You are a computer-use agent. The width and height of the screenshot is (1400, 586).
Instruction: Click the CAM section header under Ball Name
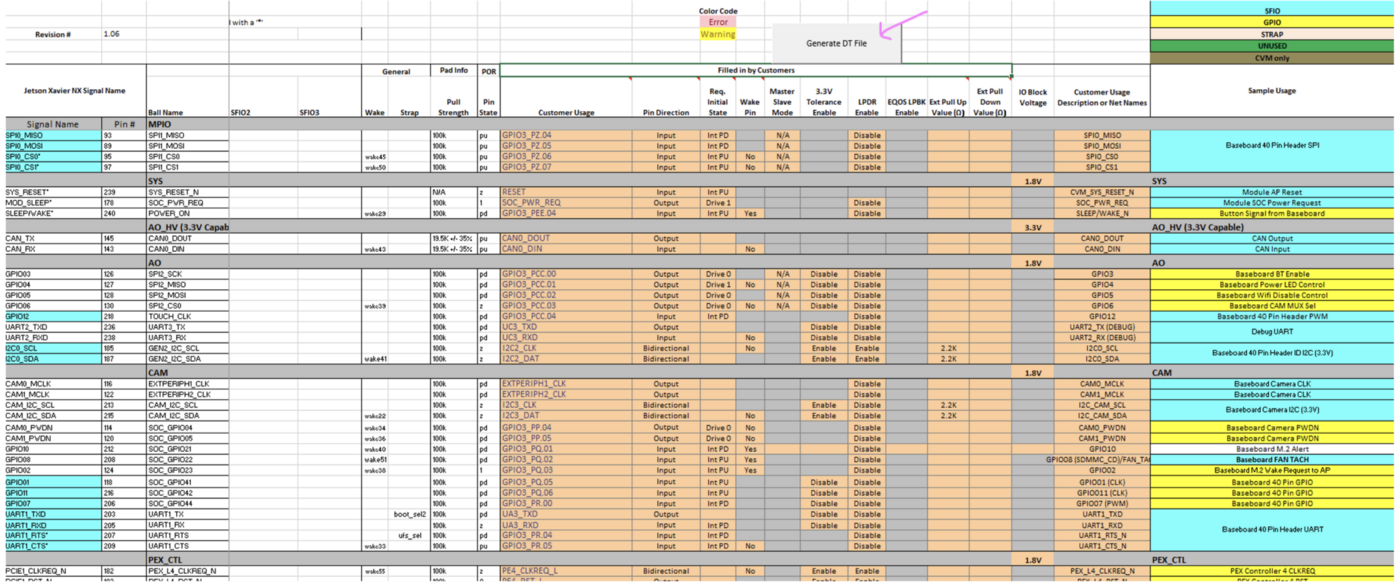(187, 372)
